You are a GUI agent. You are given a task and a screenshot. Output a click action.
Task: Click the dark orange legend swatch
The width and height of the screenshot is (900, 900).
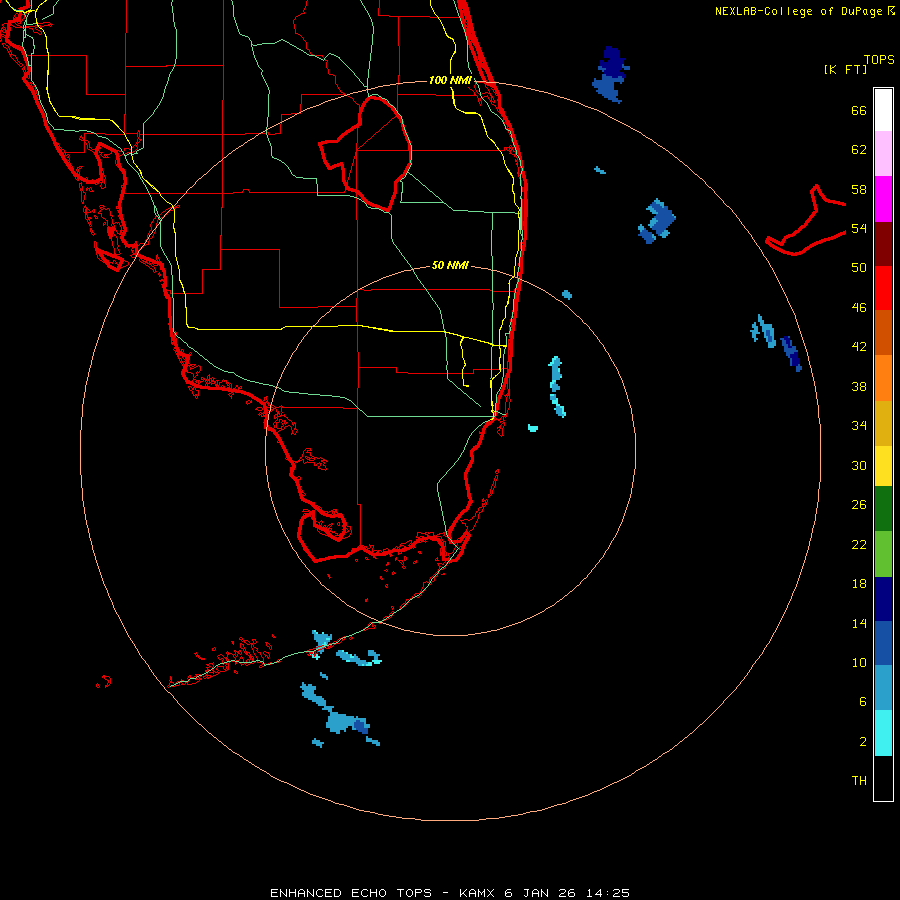point(883,332)
